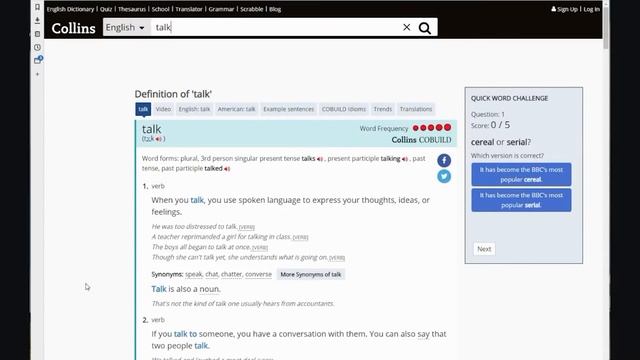Screen dimensions: 640x360
Task: Open the synonym link 'chatter'
Action: click(231, 274)
